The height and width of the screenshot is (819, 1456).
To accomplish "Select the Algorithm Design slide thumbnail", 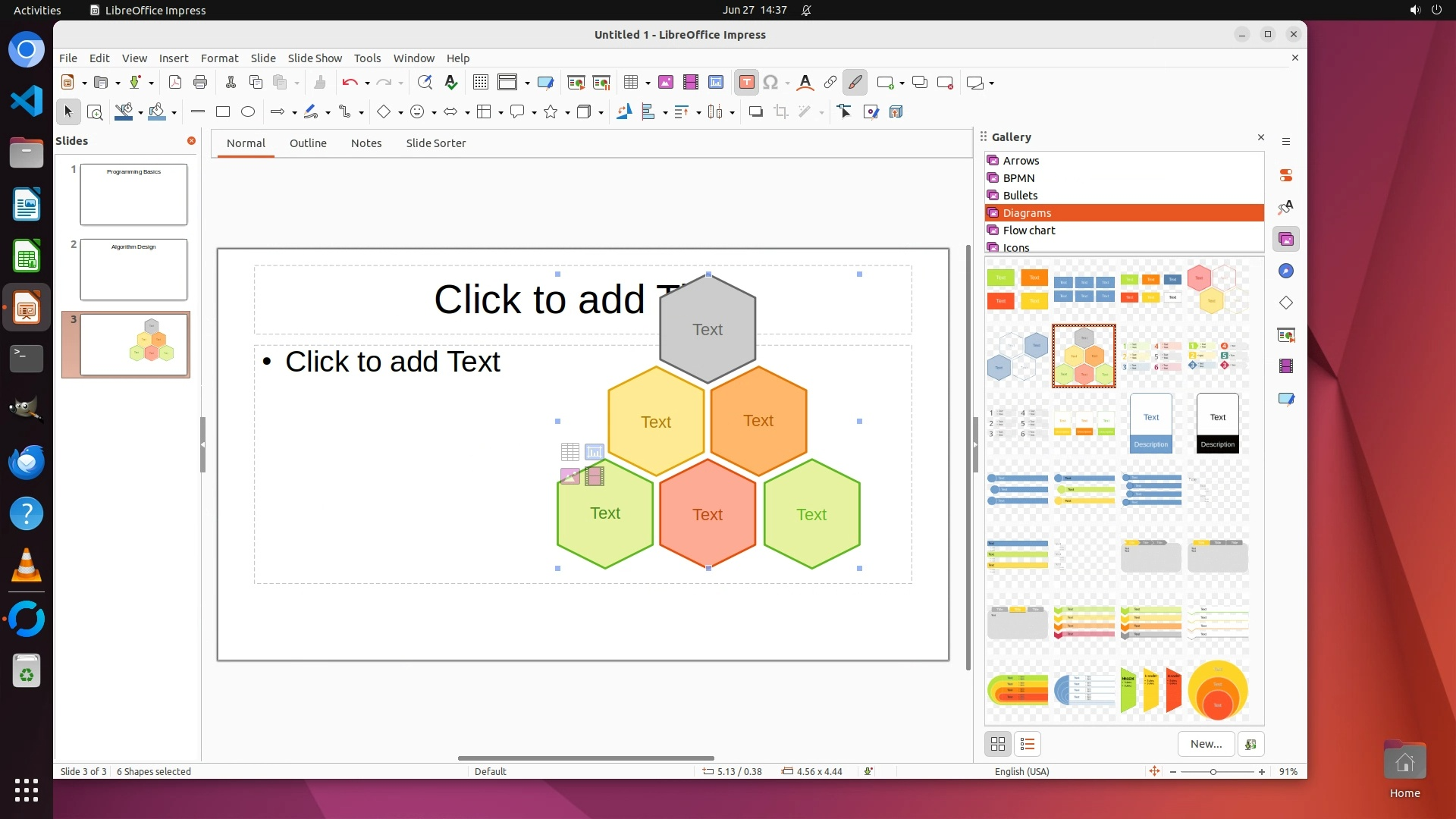I will [133, 270].
